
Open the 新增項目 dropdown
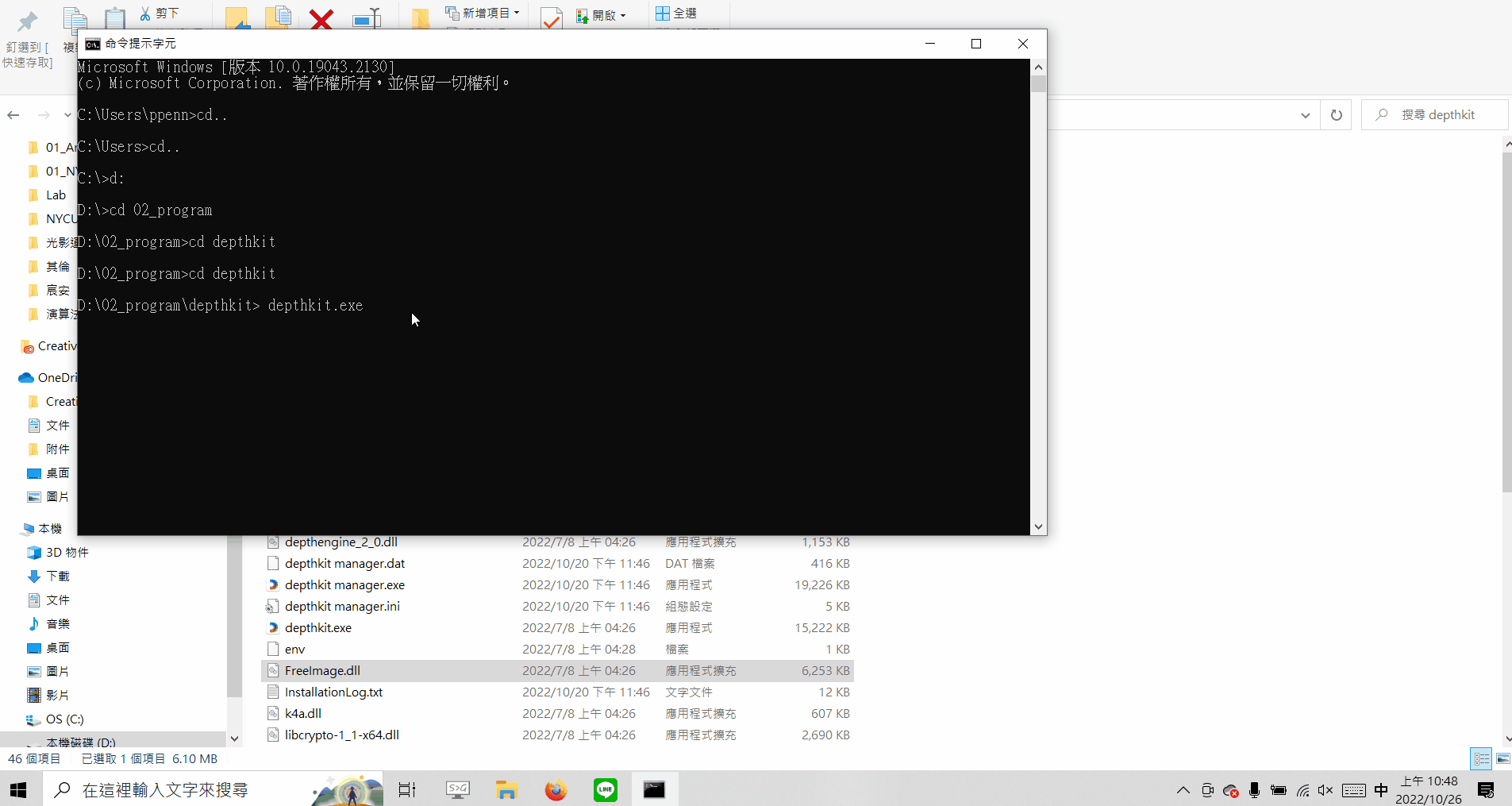[483, 13]
